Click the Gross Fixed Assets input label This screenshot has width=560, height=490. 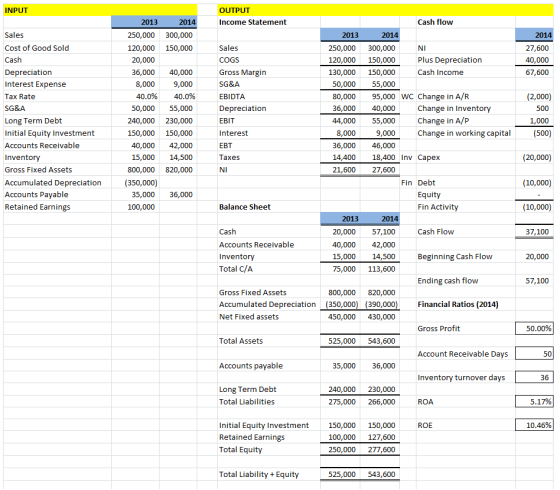click(38, 170)
